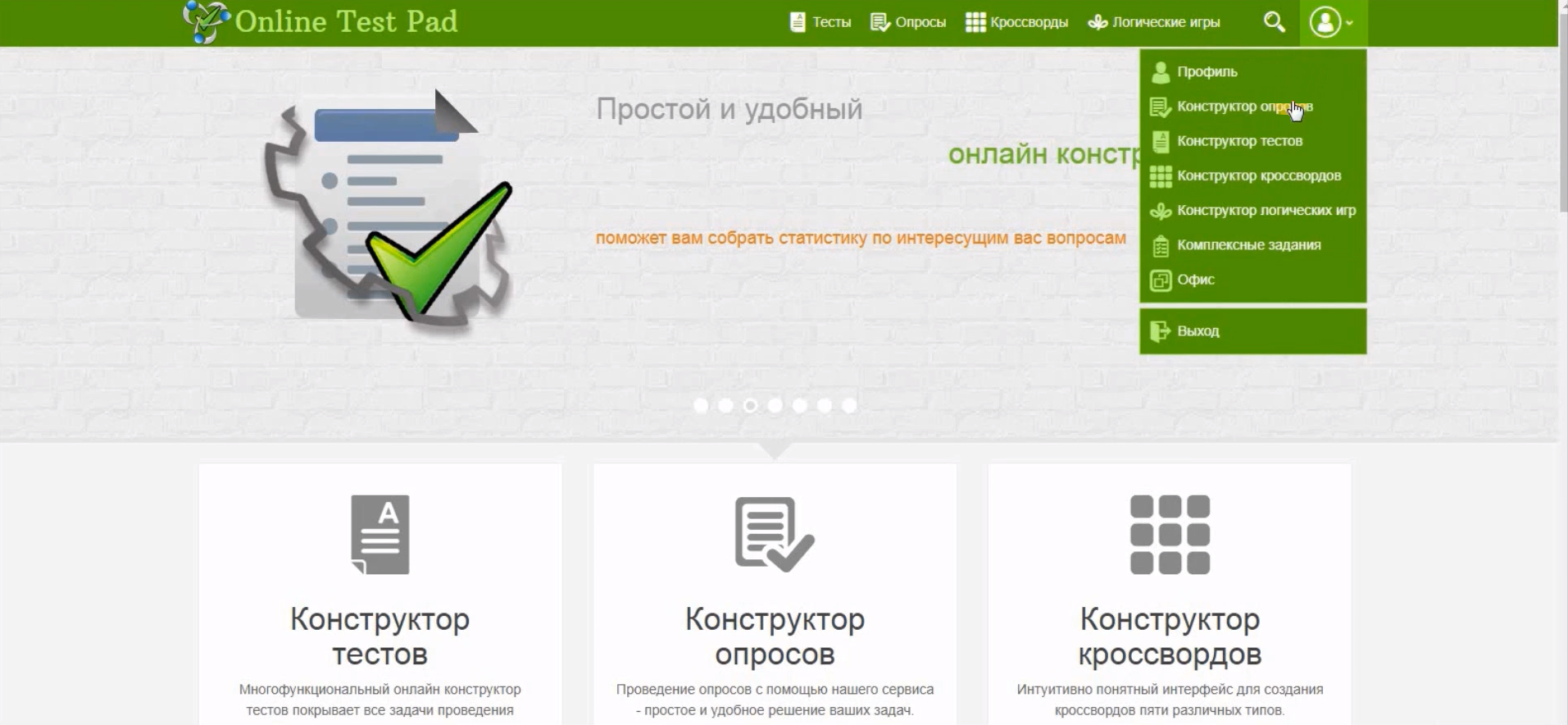This screenshot has height=725, width=1568.
Task: Open the Конструктор тестов card heading
Action: click(x=380, y=636)
